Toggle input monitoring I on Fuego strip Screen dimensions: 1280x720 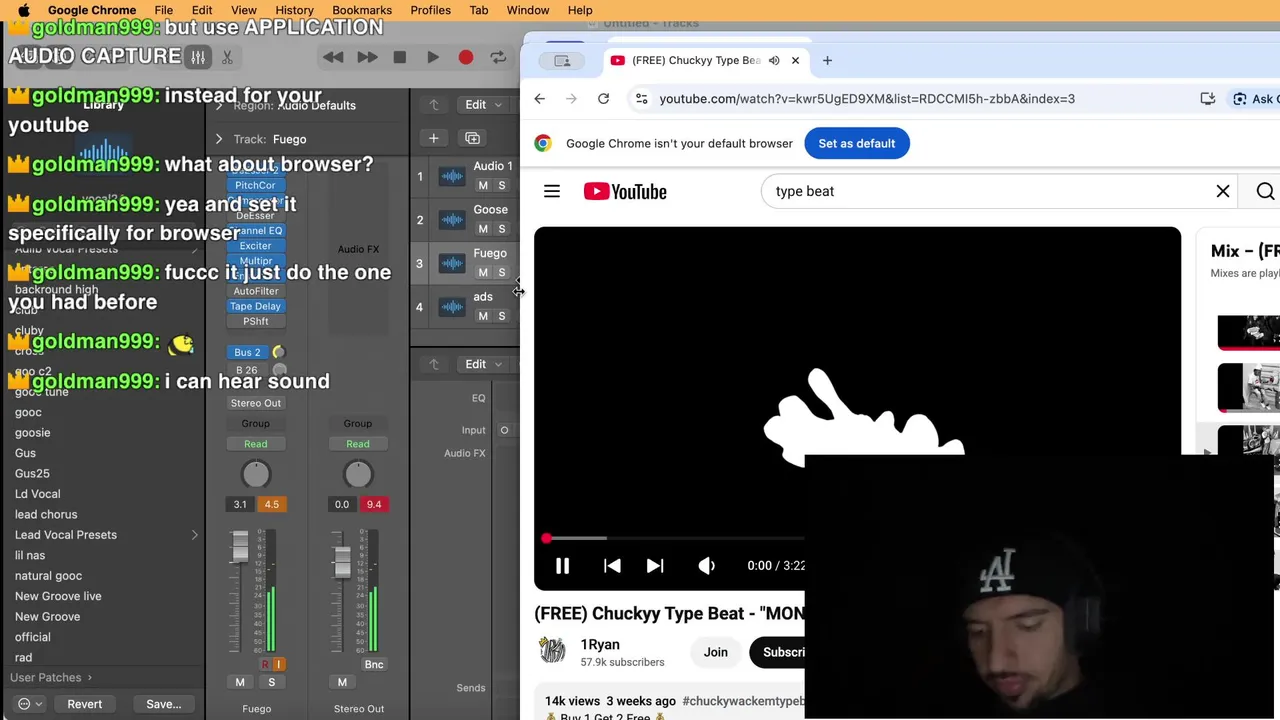pos(279,664)
